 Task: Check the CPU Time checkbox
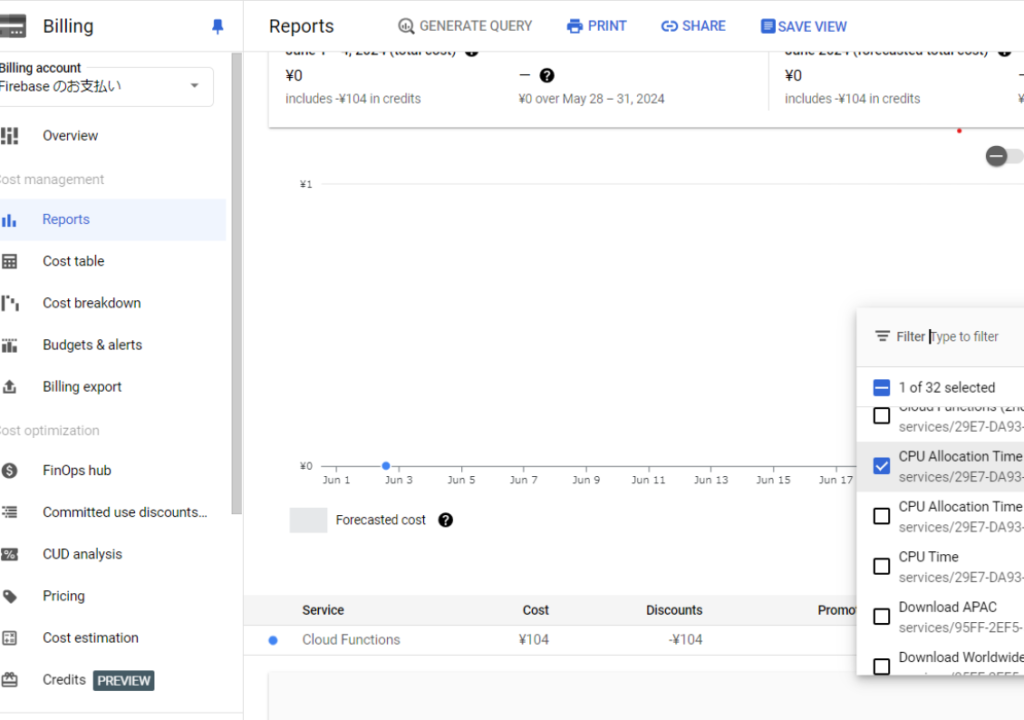[881, 566]
